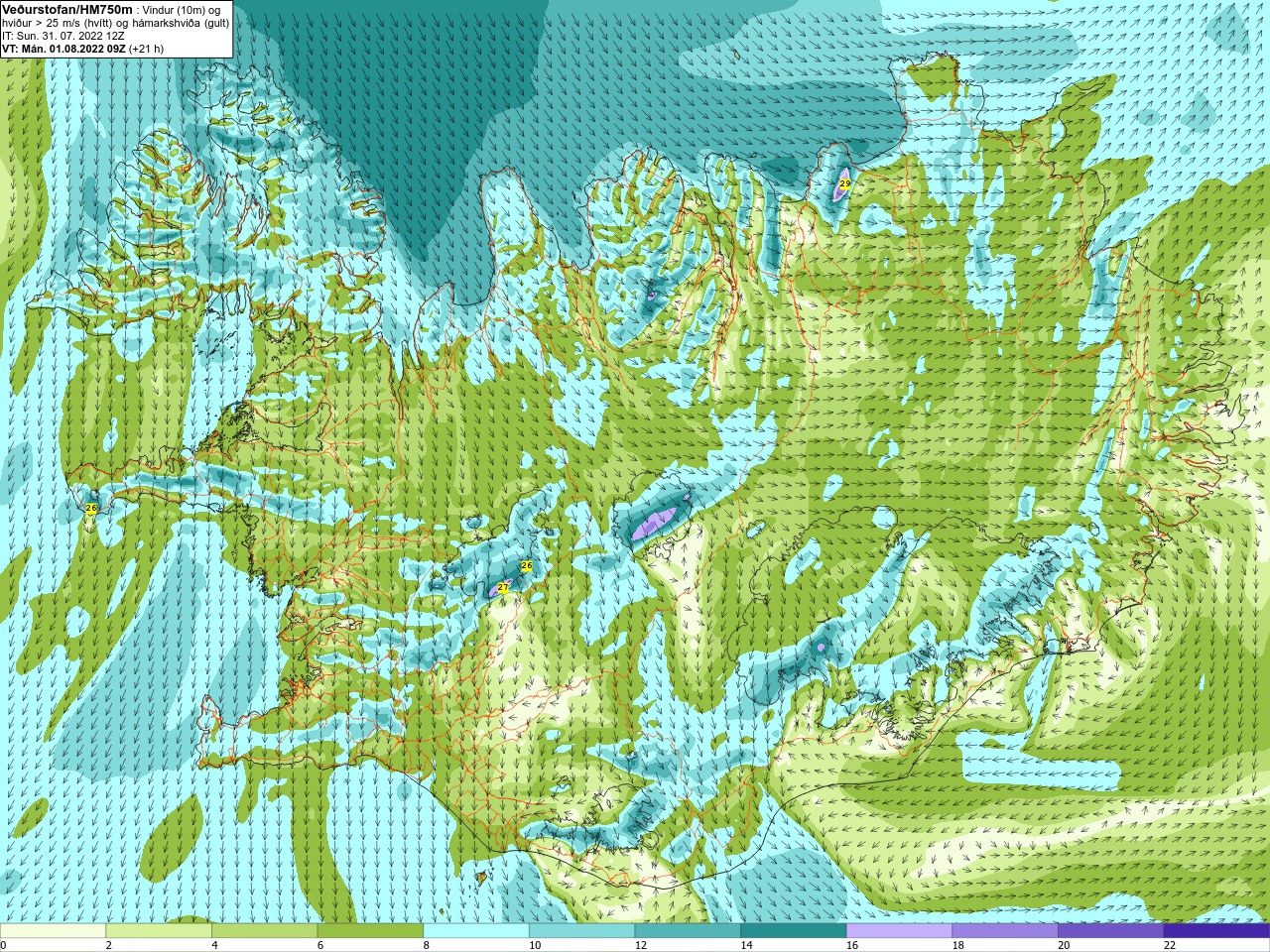Click the 'VT: Mán. 01.08.2022 09Z' valid time

pos(63,49)
